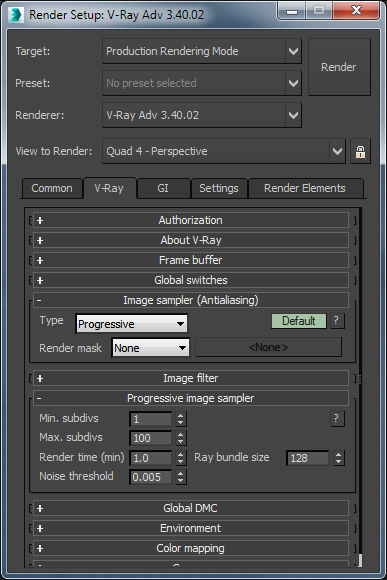Viewport: 387px width, 580px height.
Task: Switch to the GI tab
Action: (163, 188)
